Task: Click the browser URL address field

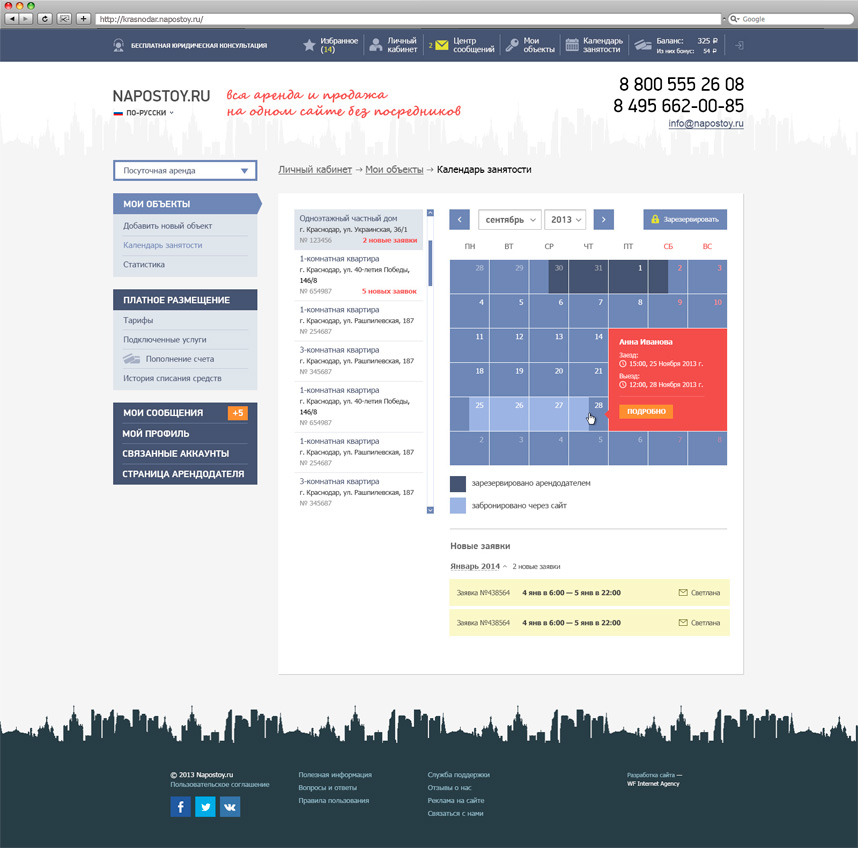Action: click(x=408, y=19)
